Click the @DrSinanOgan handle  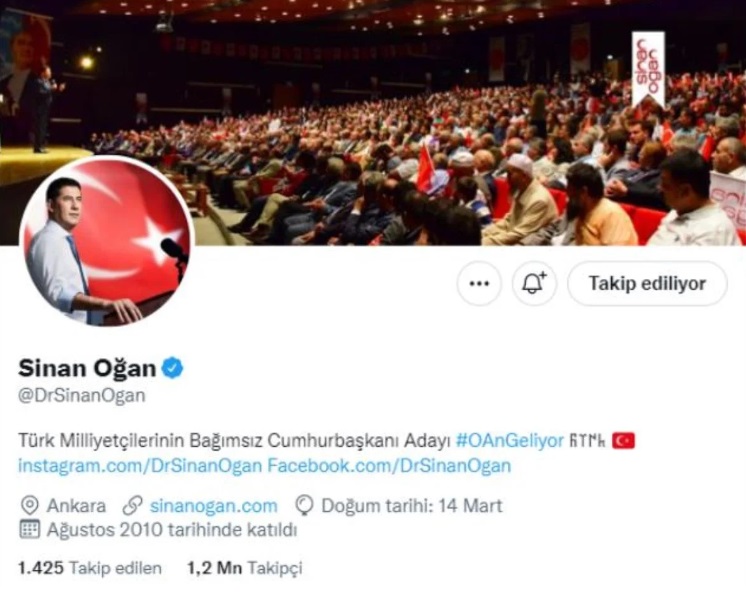tap(81, 396)
